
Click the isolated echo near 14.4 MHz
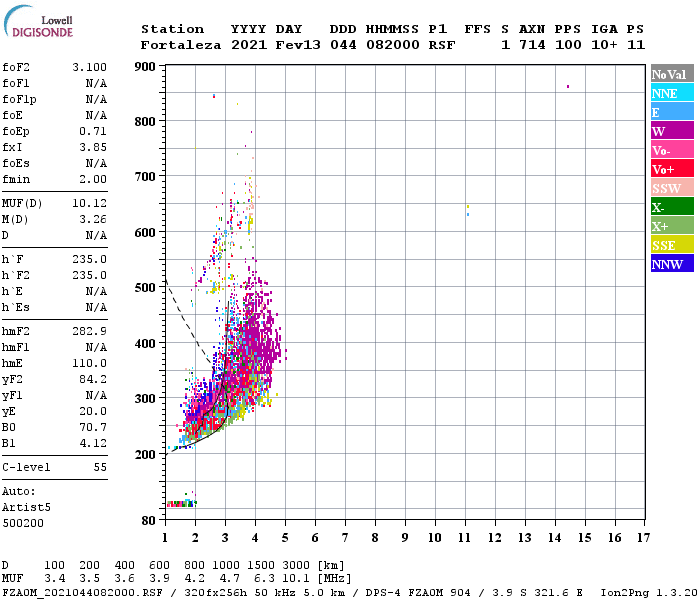568,86
